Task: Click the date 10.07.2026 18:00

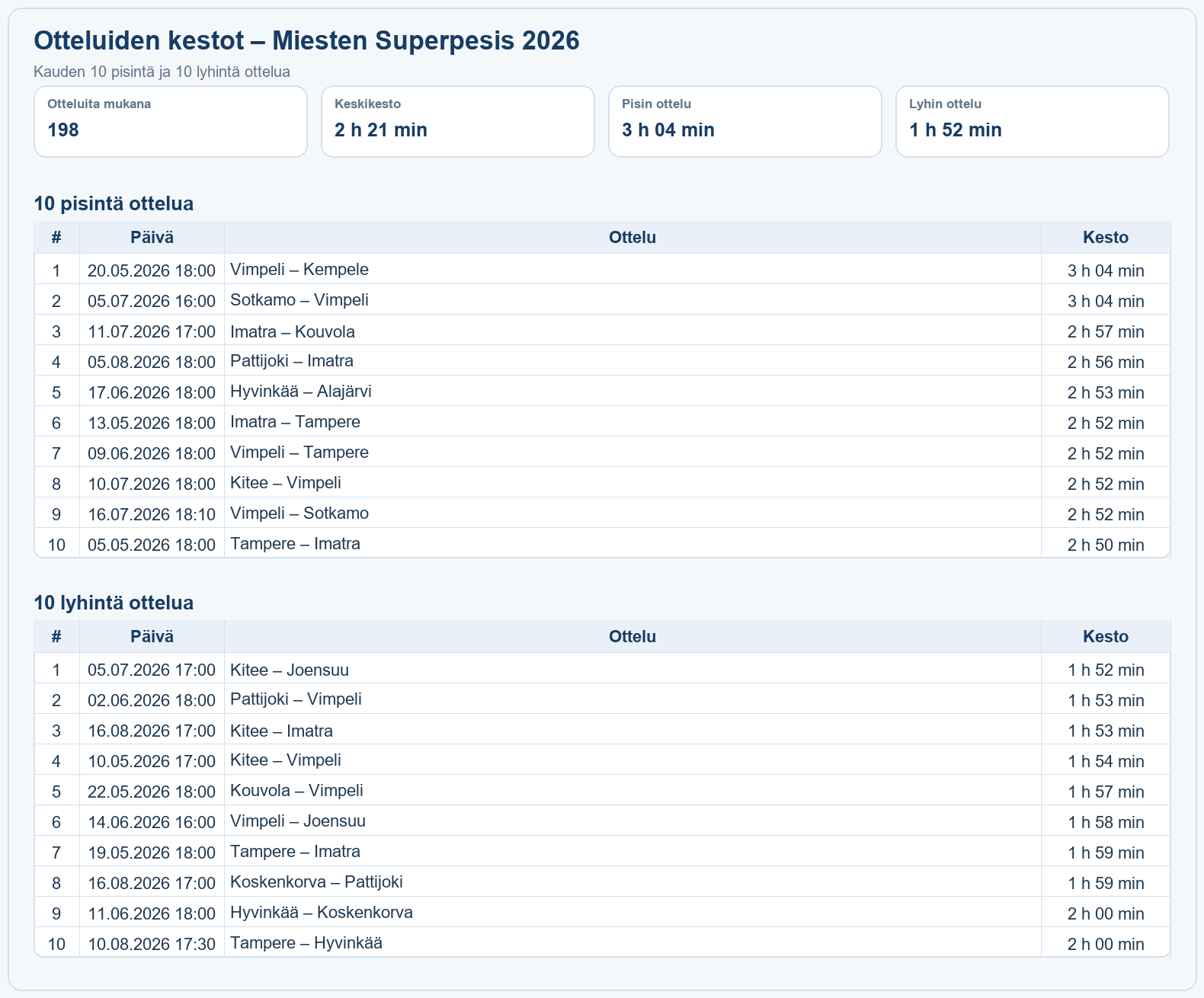Action: click(x=152, y=484)
